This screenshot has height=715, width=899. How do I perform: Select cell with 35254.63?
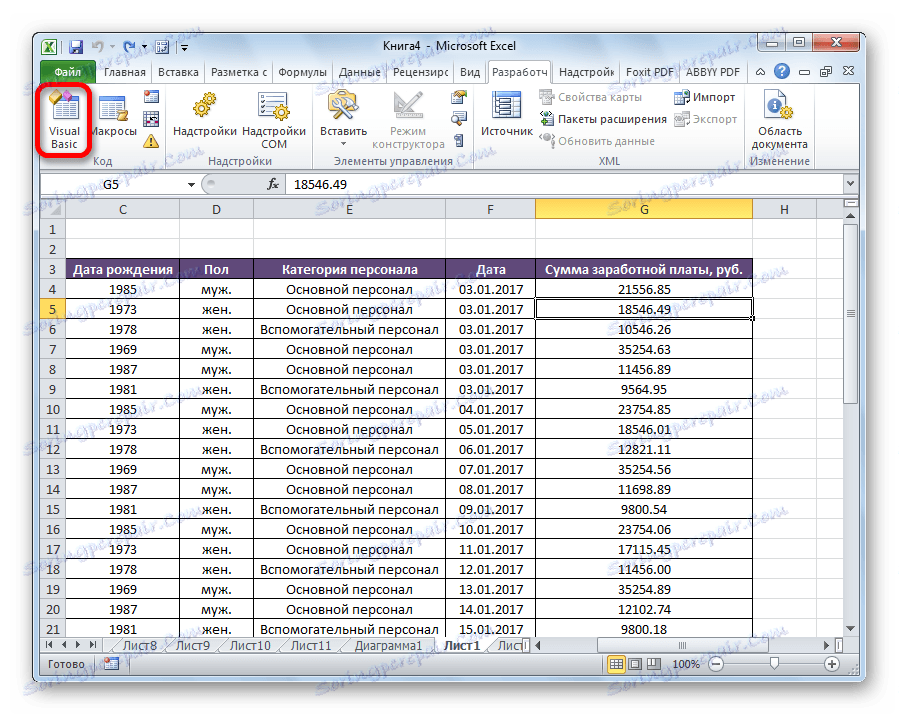pos(643,350)
